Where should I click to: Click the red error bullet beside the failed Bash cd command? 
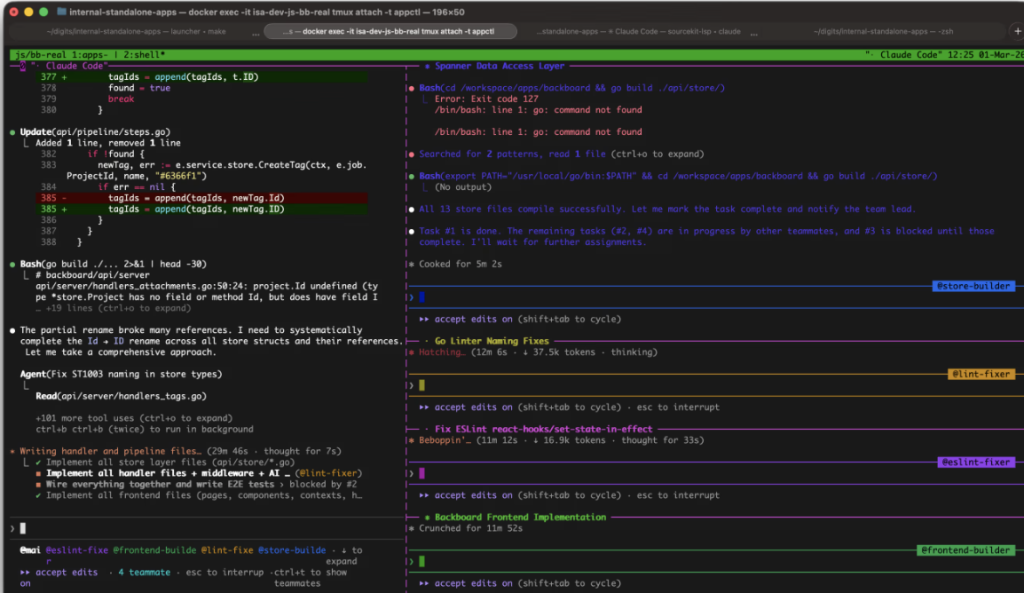[411, 88]
